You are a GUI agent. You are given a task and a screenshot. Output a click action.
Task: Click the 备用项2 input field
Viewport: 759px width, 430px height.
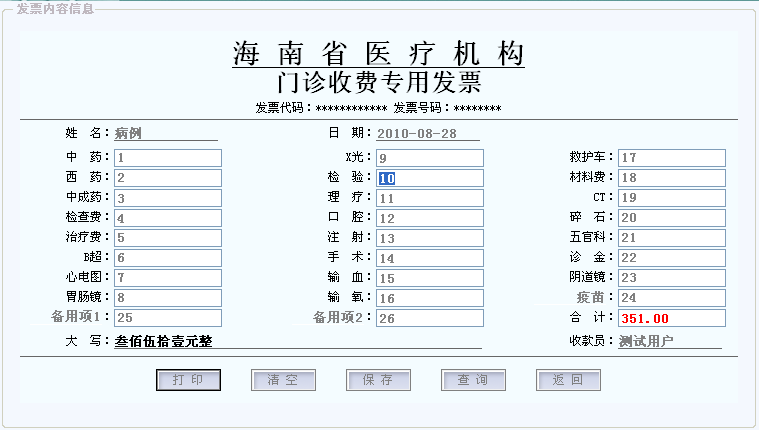[429, 318]
